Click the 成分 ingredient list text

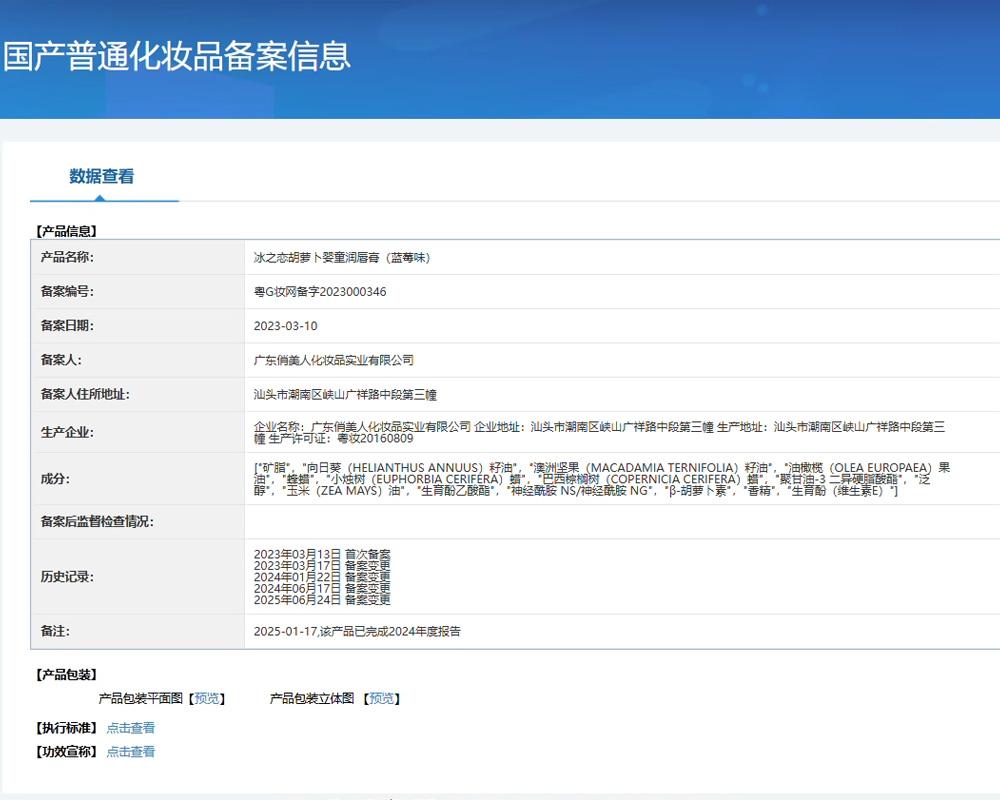point(600,480)
